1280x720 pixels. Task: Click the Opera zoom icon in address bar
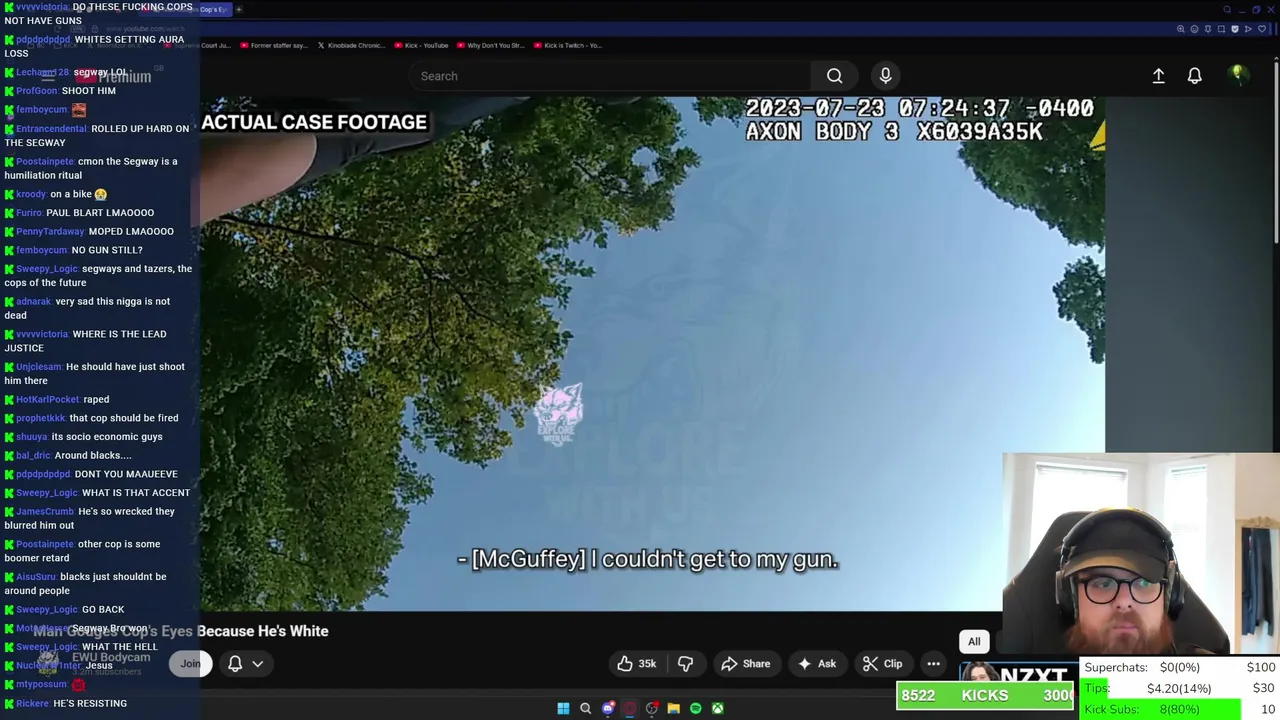click(x=1181, y=29)
